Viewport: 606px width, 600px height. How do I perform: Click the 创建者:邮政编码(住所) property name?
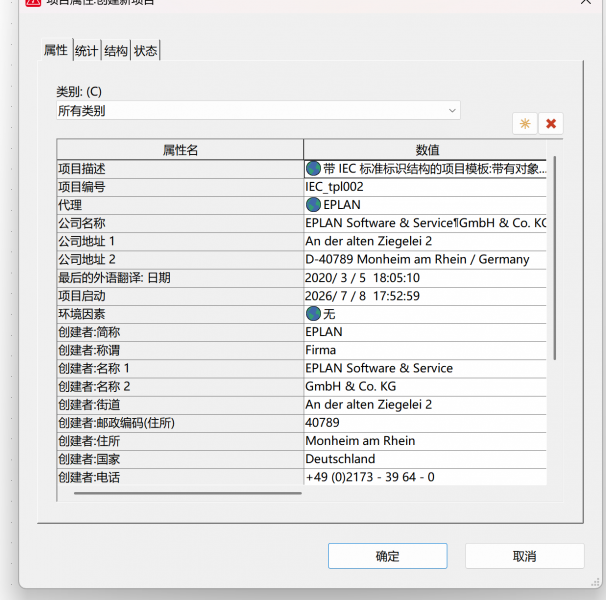pyautogui.click(x=180, y=423)
